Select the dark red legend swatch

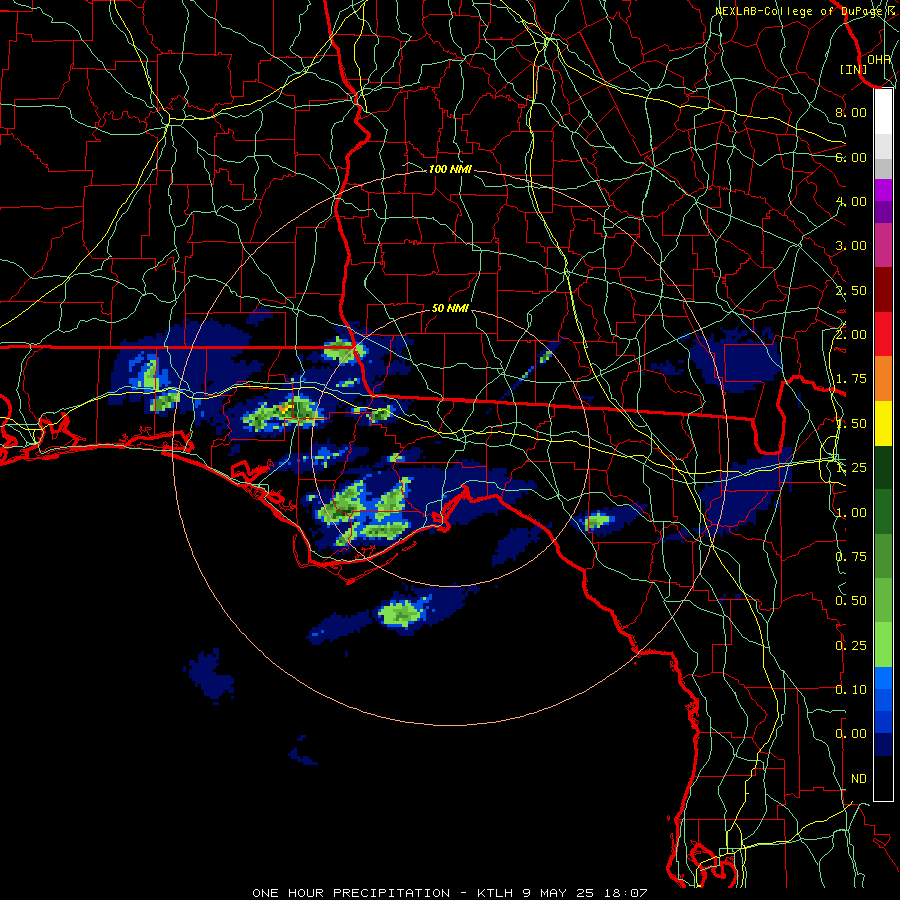pyautogui.click(x=883, y=290)
